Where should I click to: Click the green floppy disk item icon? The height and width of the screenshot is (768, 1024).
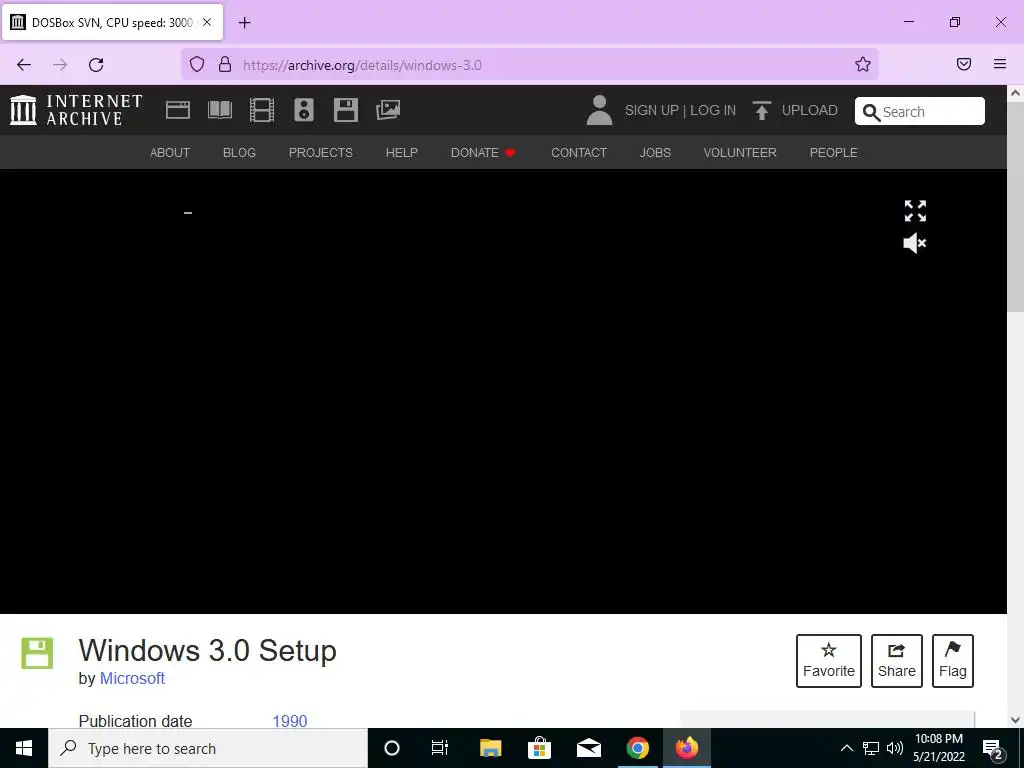(37, 653)
